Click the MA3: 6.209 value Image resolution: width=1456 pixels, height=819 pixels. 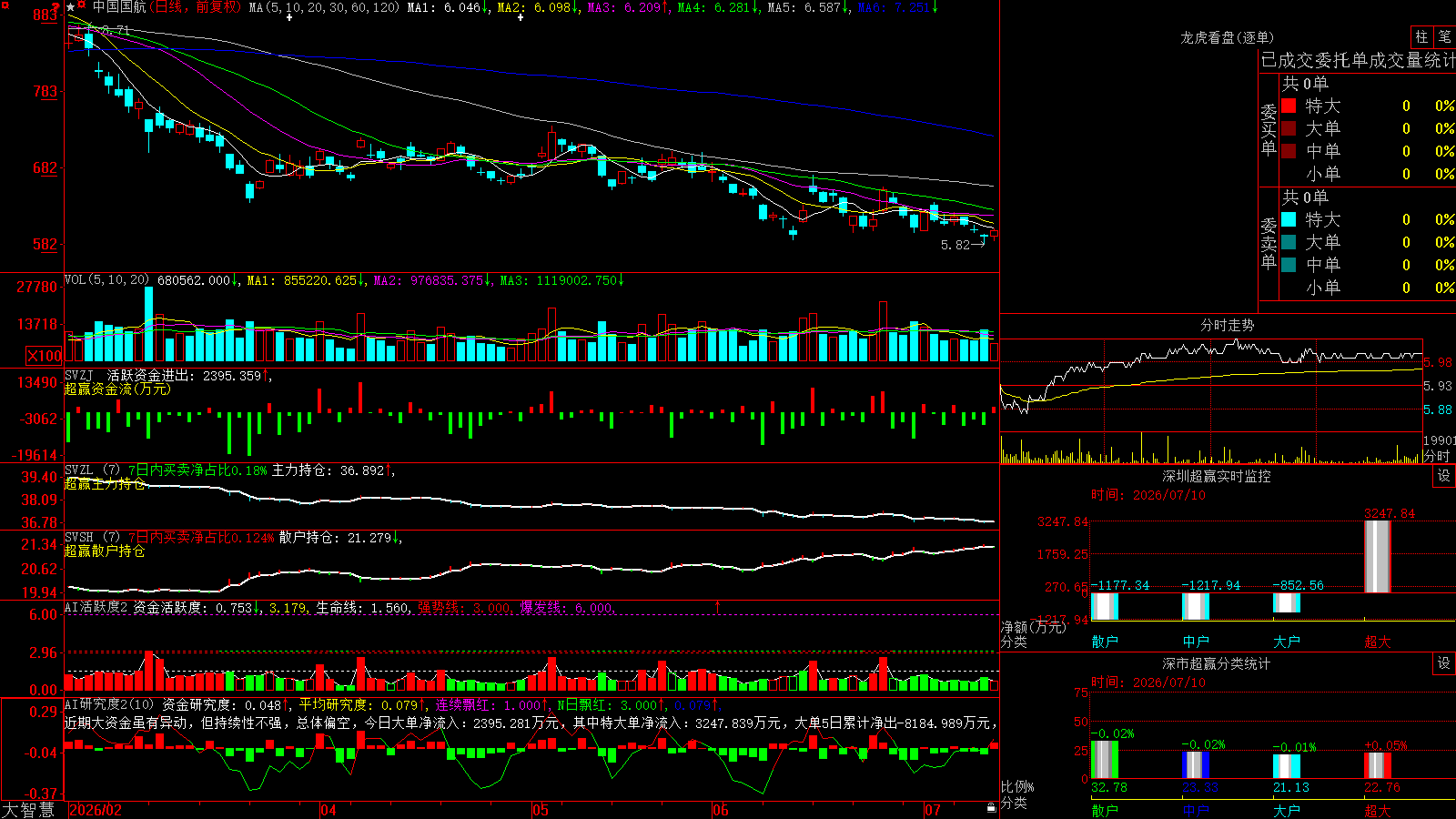(x=628, y=7)
